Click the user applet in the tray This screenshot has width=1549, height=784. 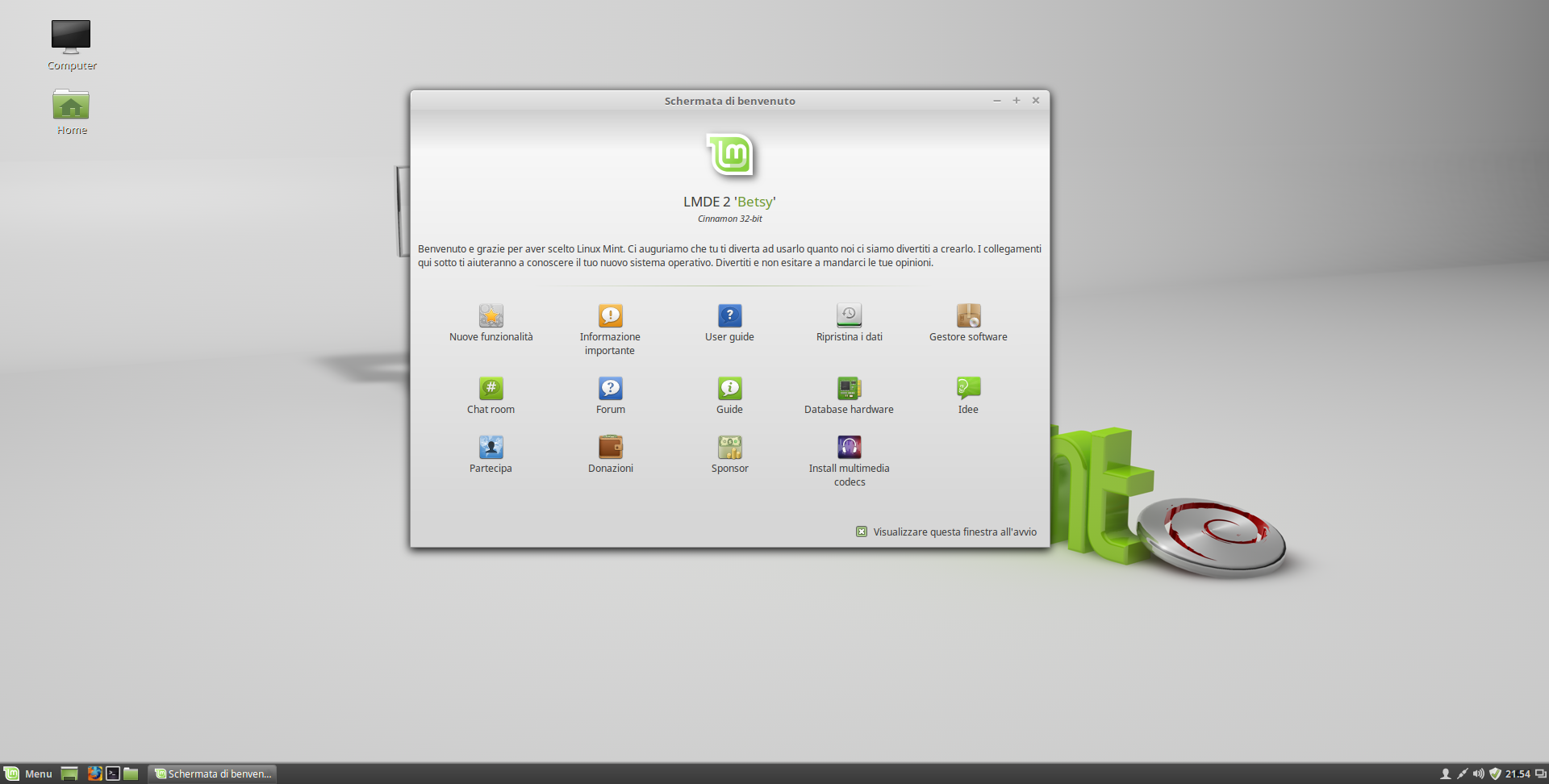[1445, 774]
